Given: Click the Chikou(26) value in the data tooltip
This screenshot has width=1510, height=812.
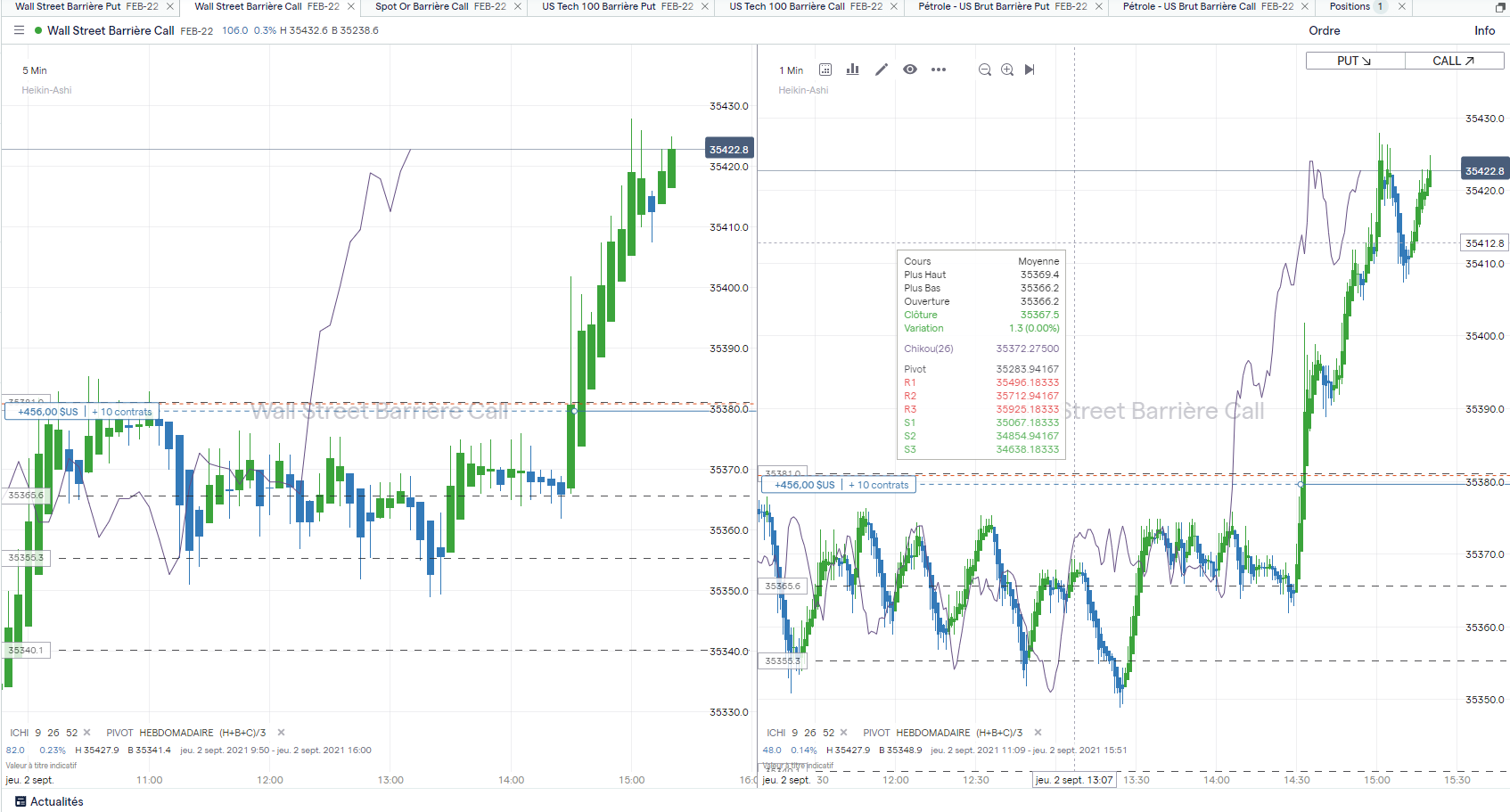Looking at the screenshot, I should 1028,349.
